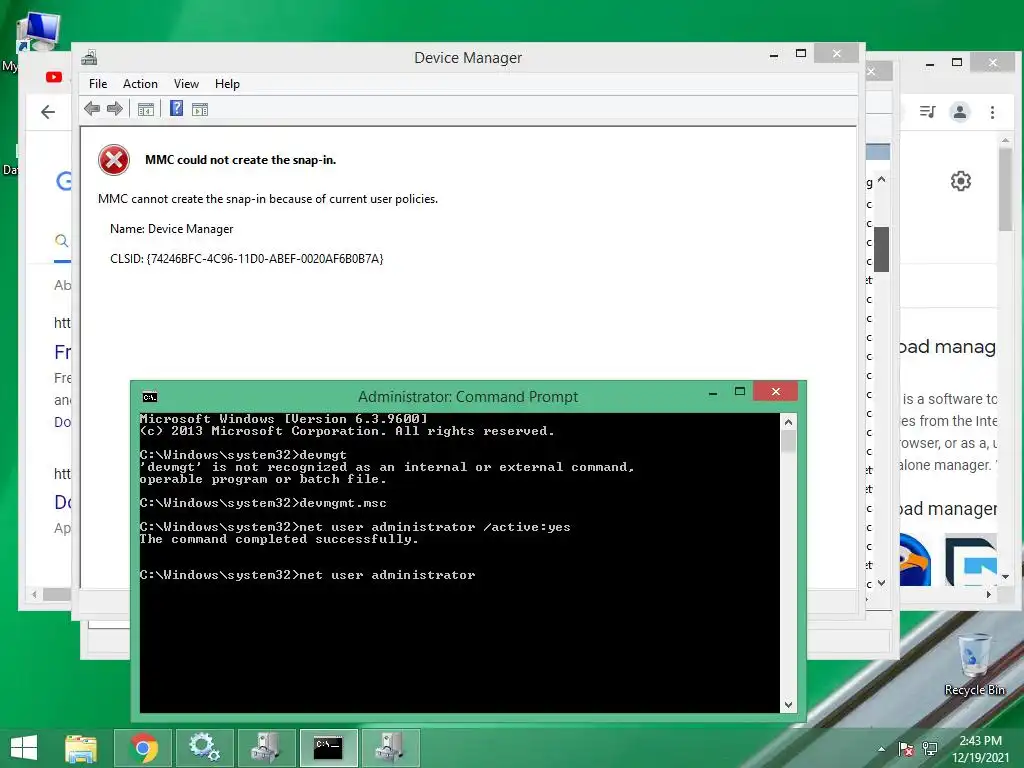The image size is (1024, 768).
Task: Minimize the Command Prompt window
Action: (712, 392)
